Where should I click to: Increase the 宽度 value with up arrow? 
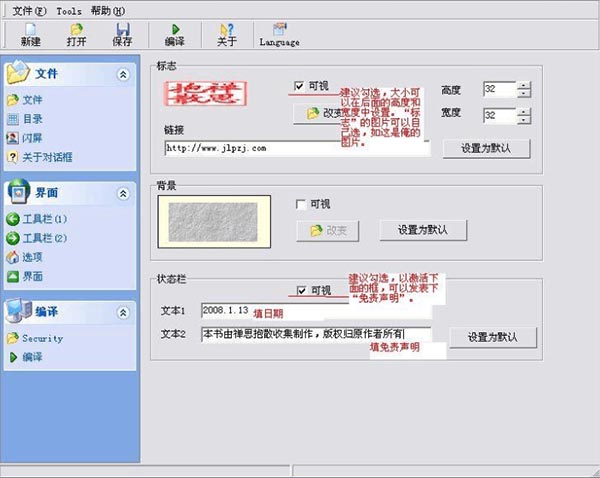tap(524, 112)
